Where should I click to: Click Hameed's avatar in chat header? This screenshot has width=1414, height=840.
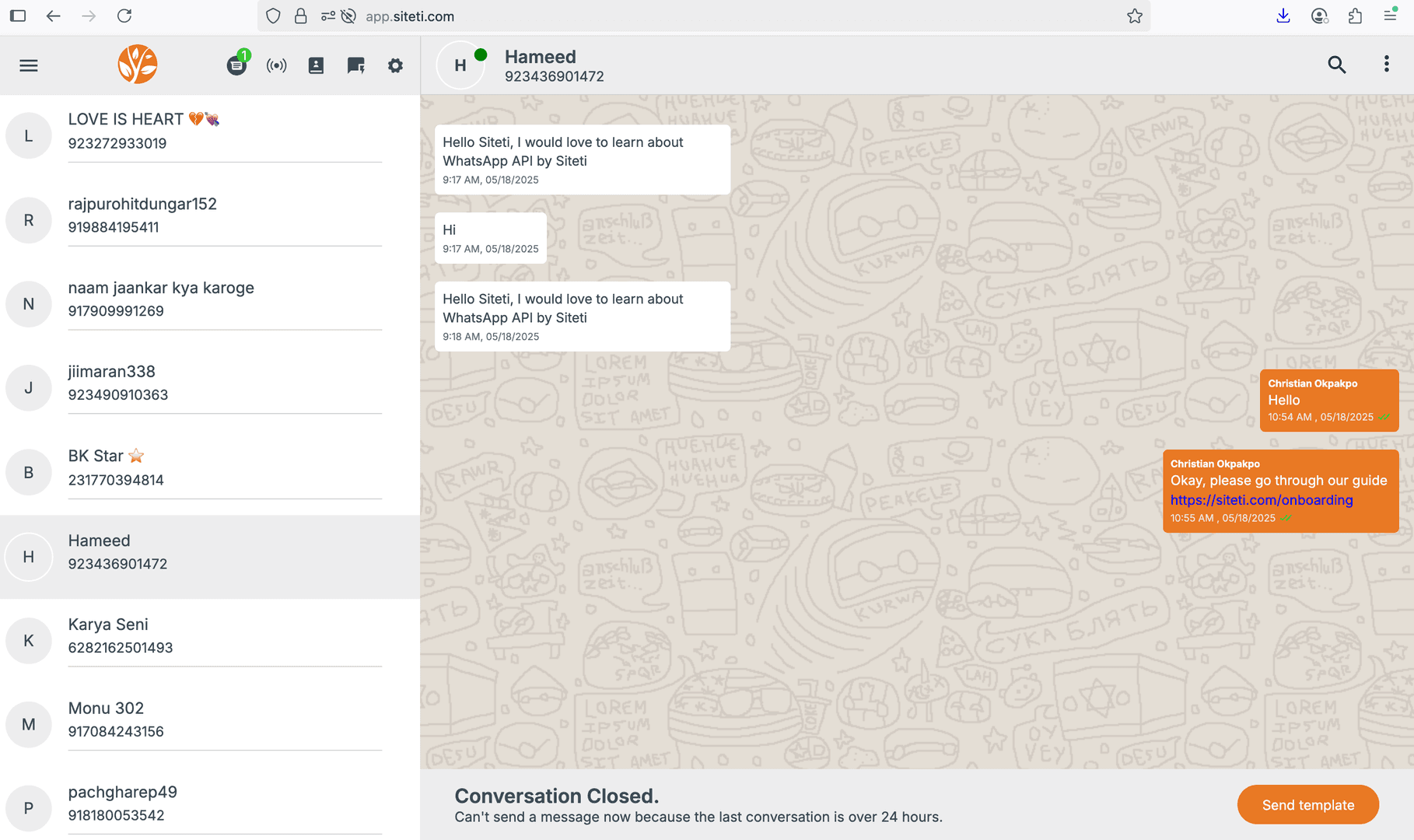[x=460, y=65]
